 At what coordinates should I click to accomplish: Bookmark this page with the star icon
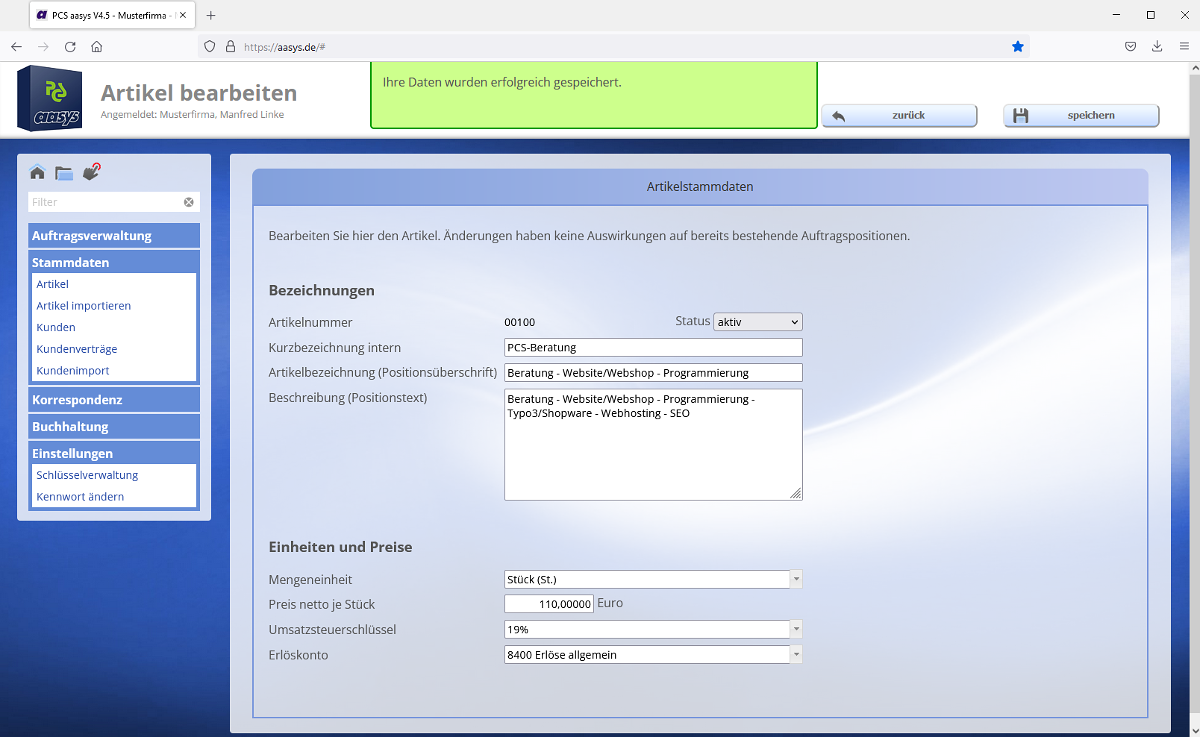1018,46
